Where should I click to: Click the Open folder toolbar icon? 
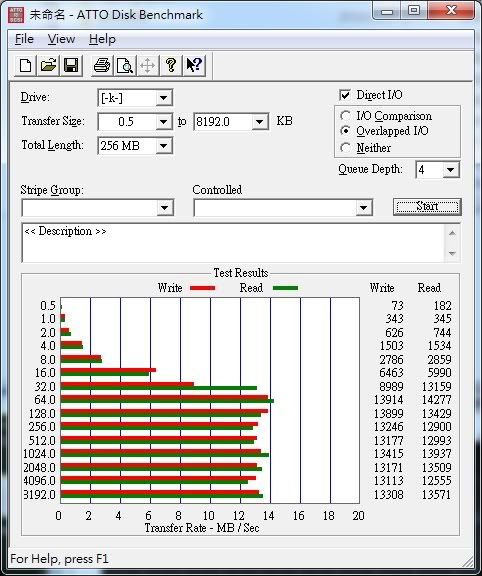point(48,66)
